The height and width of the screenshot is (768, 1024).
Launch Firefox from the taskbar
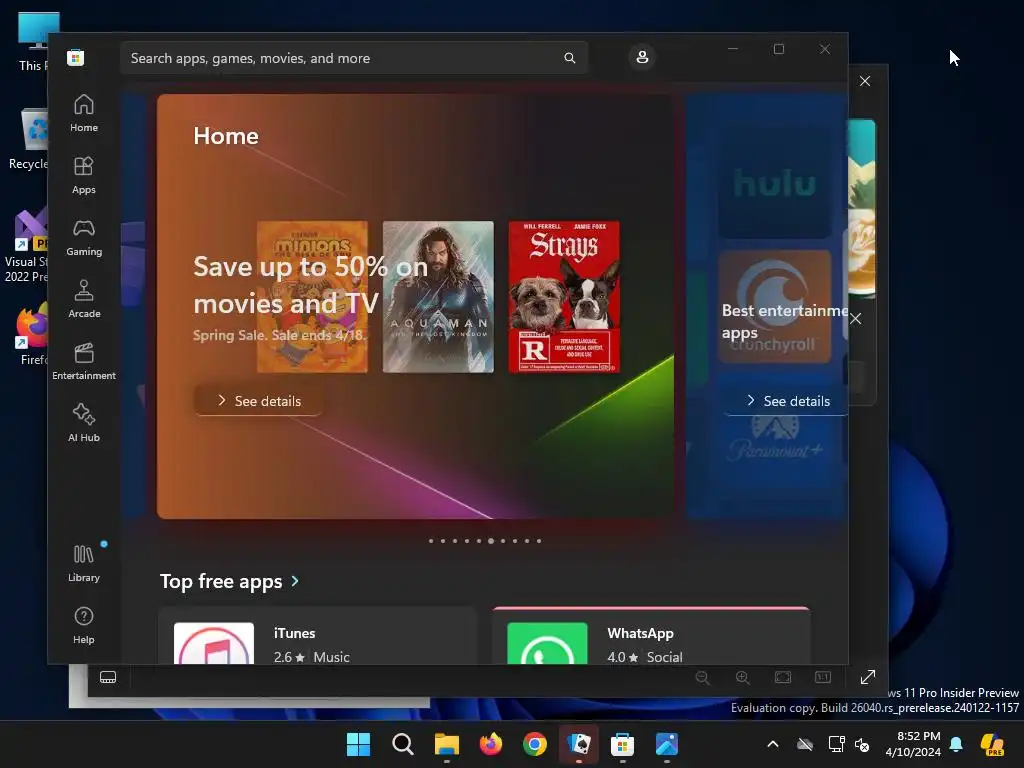[x=491, y=744]
